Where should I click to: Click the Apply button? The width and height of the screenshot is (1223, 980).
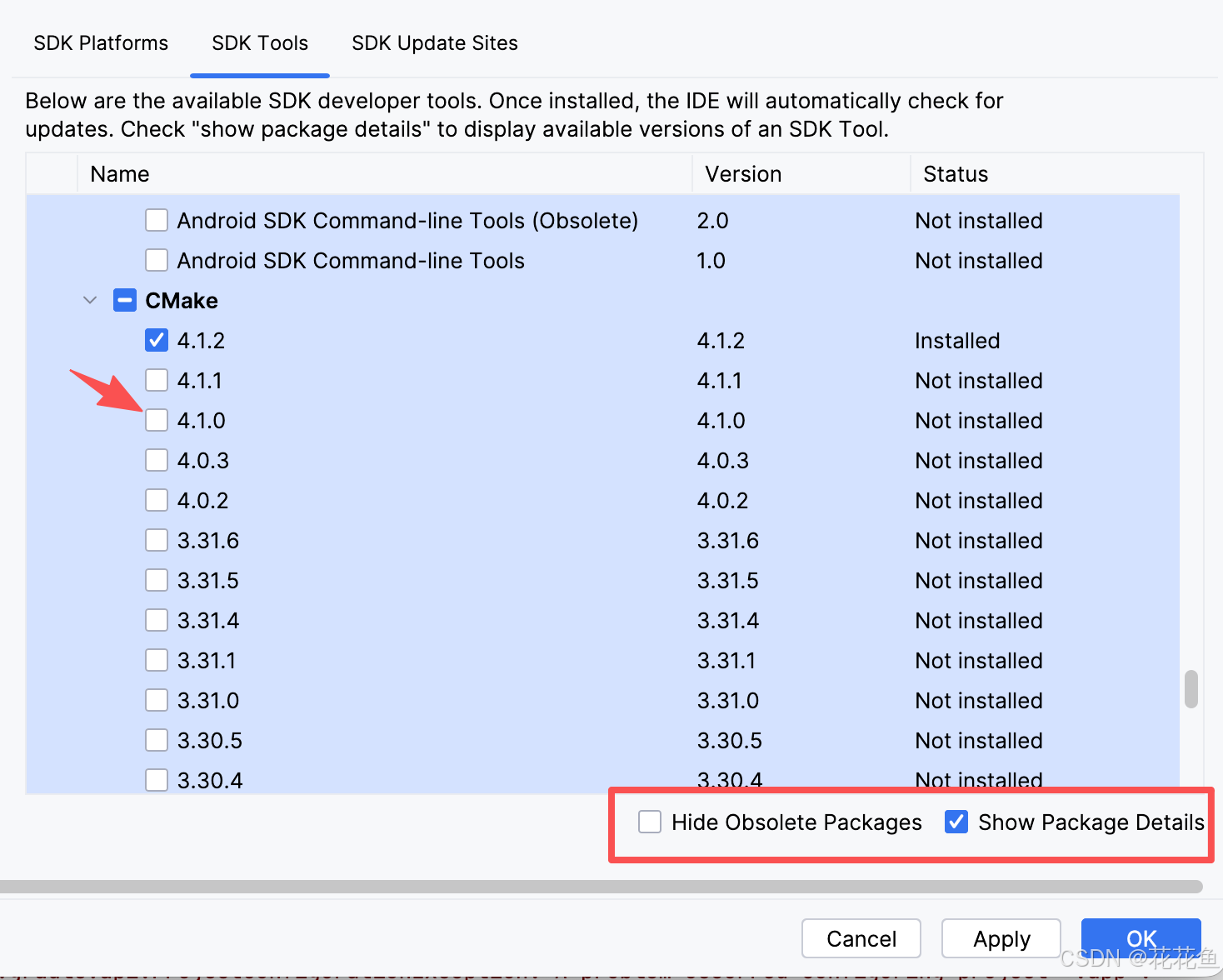(1001, 938)
